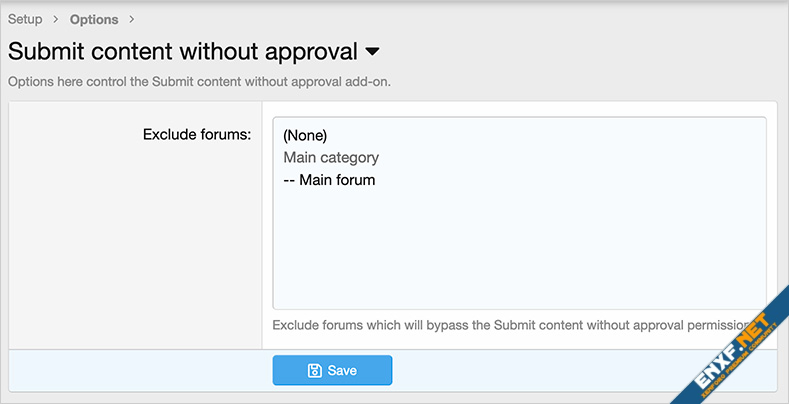Click the "Exclude forums:" field label
Image resolution: width=789 pixels, height=404 pixels.
pos(197,134)
